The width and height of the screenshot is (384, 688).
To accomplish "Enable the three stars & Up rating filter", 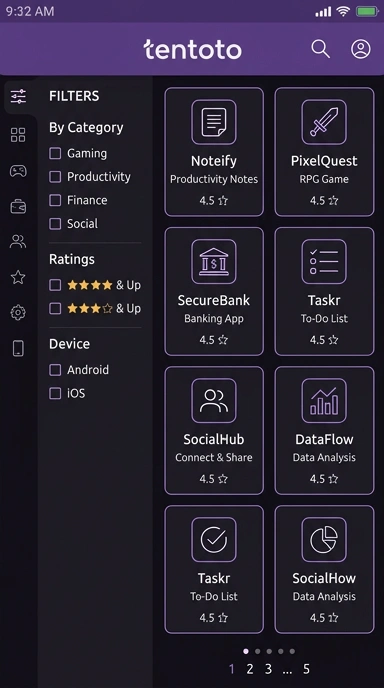I will (x=55, y=308).
